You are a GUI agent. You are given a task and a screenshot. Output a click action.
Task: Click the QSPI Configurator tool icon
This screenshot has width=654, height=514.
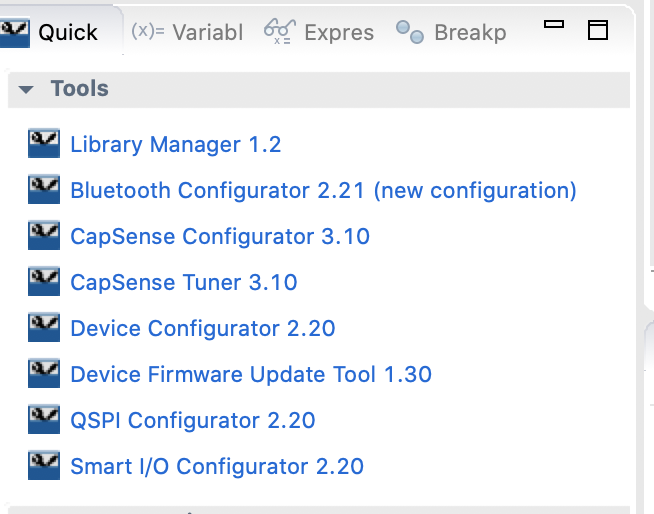click(45, 420)
